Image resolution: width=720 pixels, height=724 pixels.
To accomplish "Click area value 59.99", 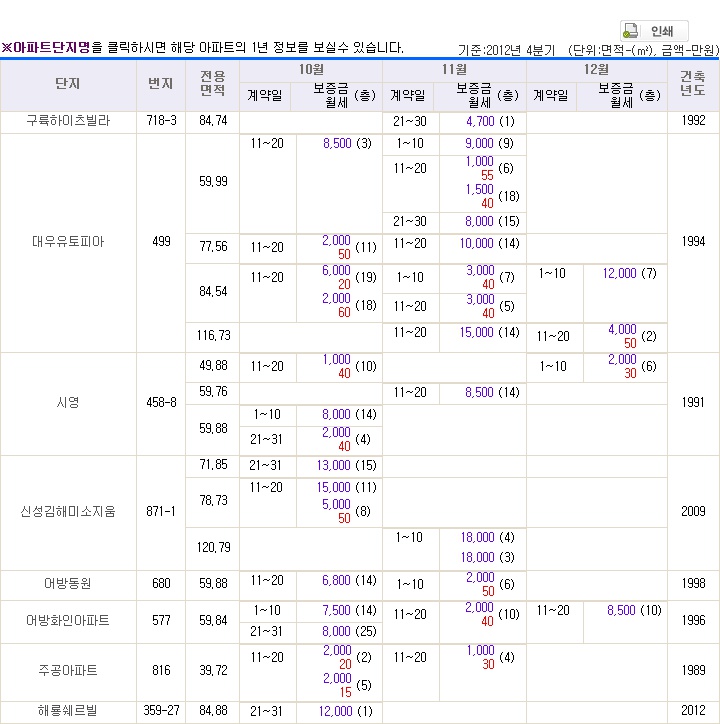I will click(x=213, y=181).
